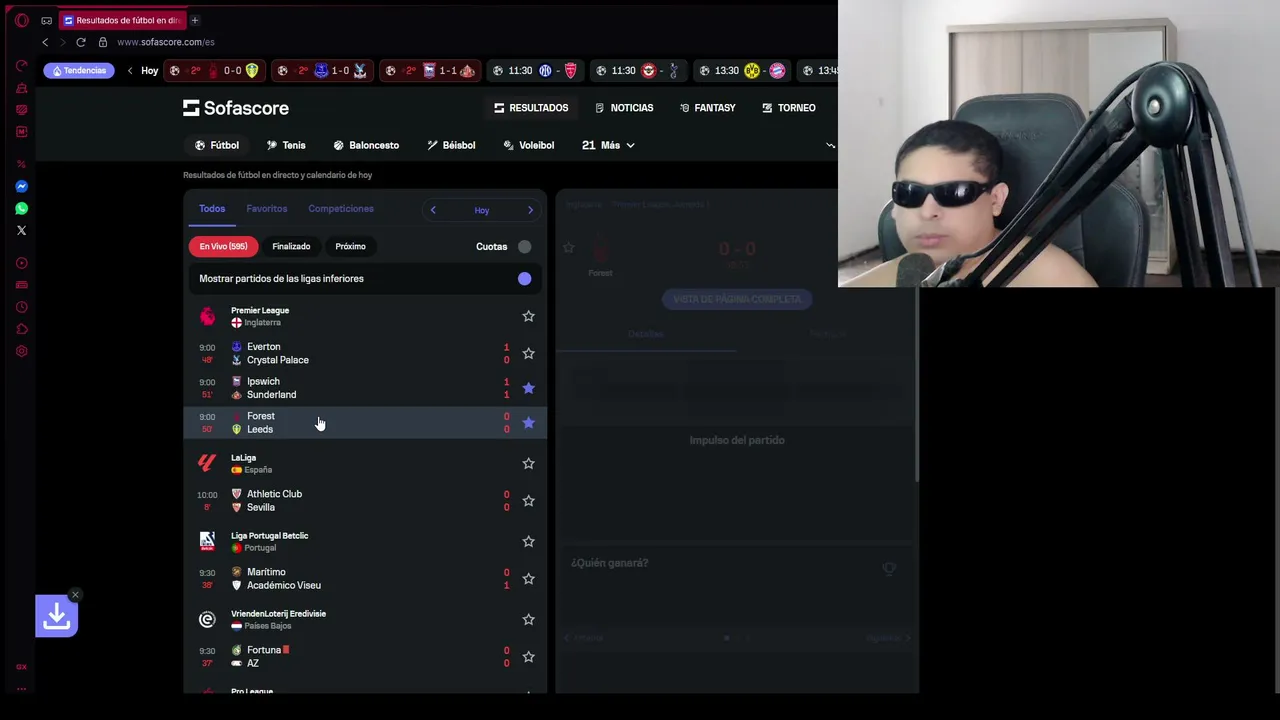Select the Sofascore browser tab
This screenshot has height=720, width=1280.
coord(120,20)
